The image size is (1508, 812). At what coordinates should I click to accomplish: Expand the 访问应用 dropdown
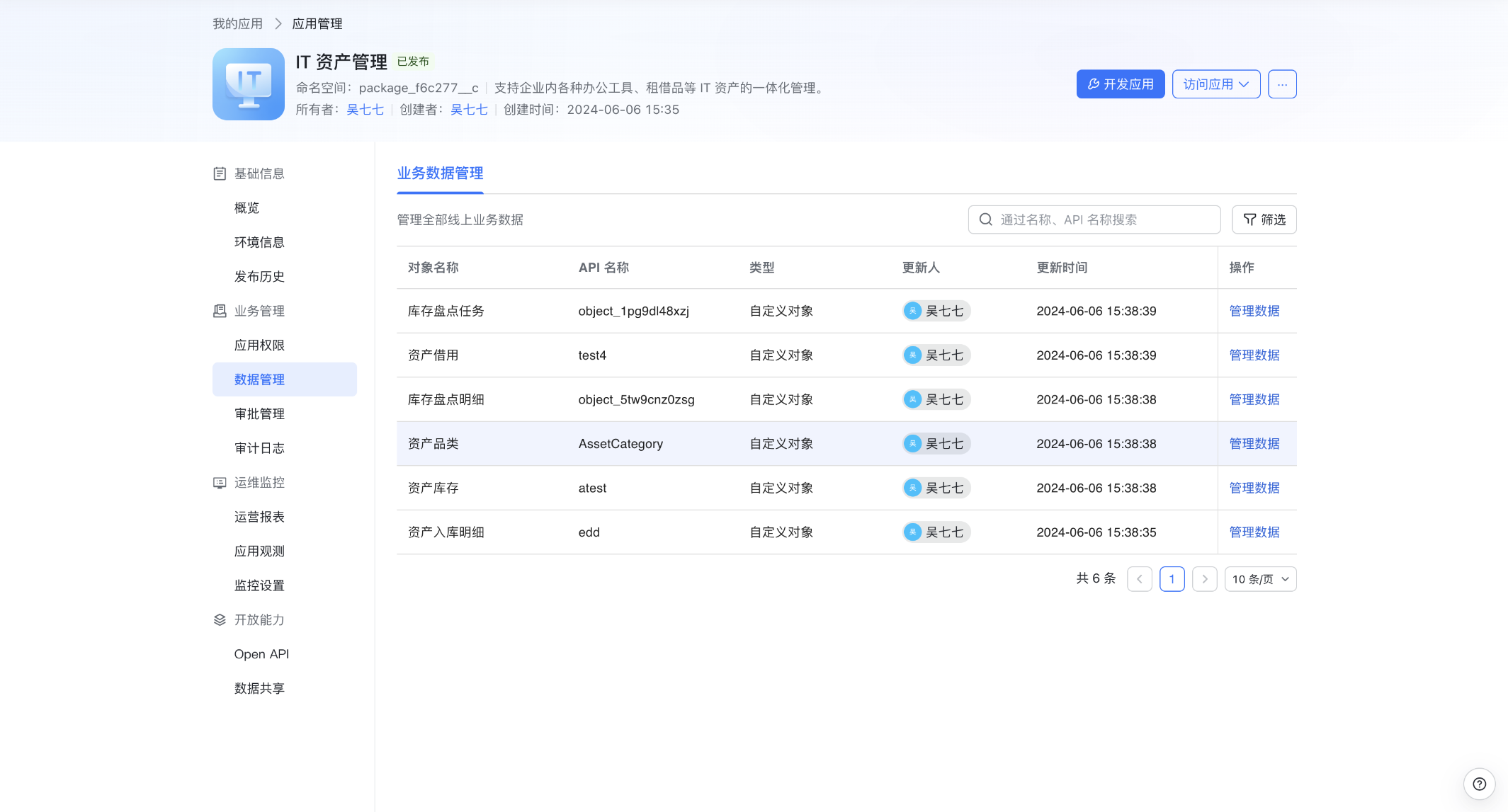[1216, 84]
